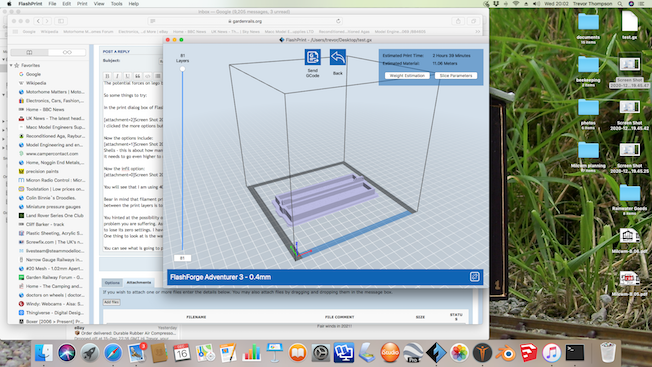The height and width of the screenshot is (367, 652).
Task: Click the Weight Estimation button
Action: click(x=407, y=76)
